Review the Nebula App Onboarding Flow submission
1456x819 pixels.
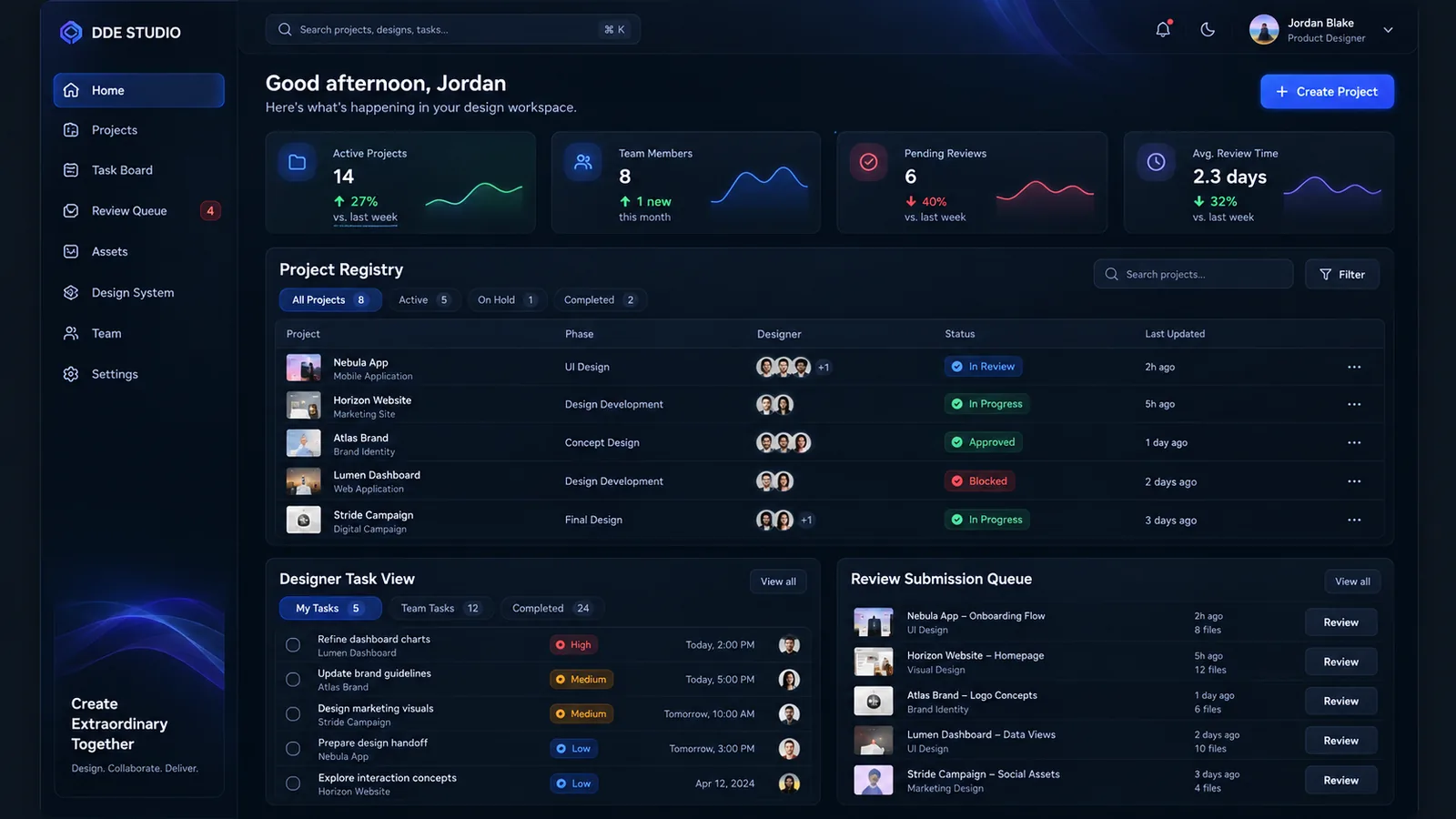1340,622
